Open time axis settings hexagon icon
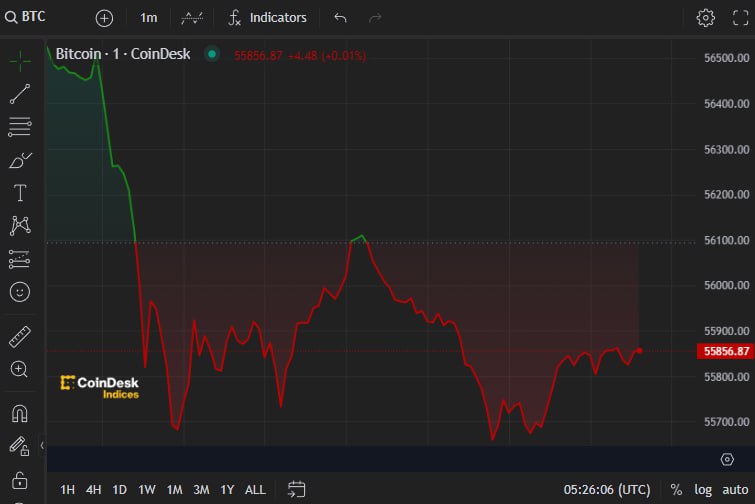The image size is (755, 504). point(727,459)
